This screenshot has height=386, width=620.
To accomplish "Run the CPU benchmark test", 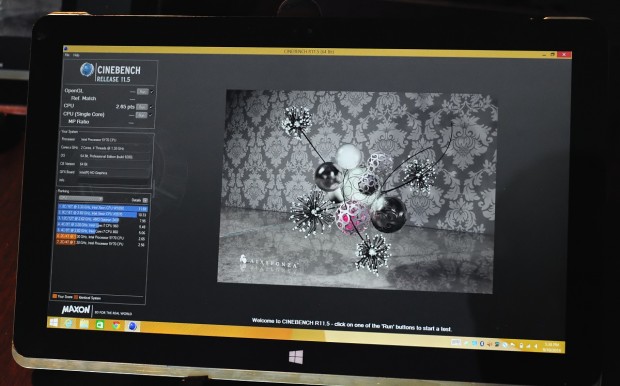I will (x=142, y=107).
